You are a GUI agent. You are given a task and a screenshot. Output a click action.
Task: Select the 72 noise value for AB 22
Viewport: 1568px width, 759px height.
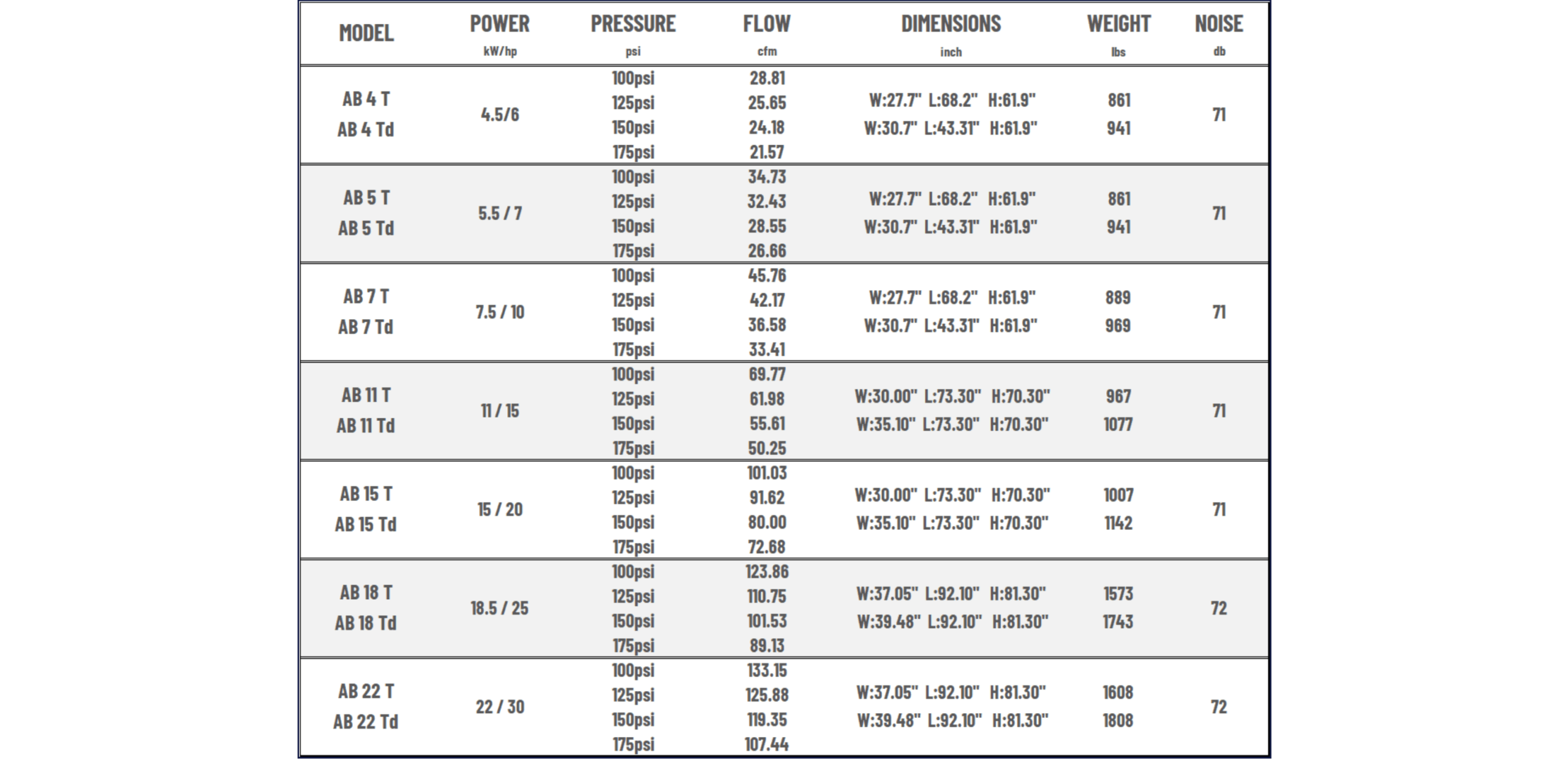click(x=1219, y=707)
